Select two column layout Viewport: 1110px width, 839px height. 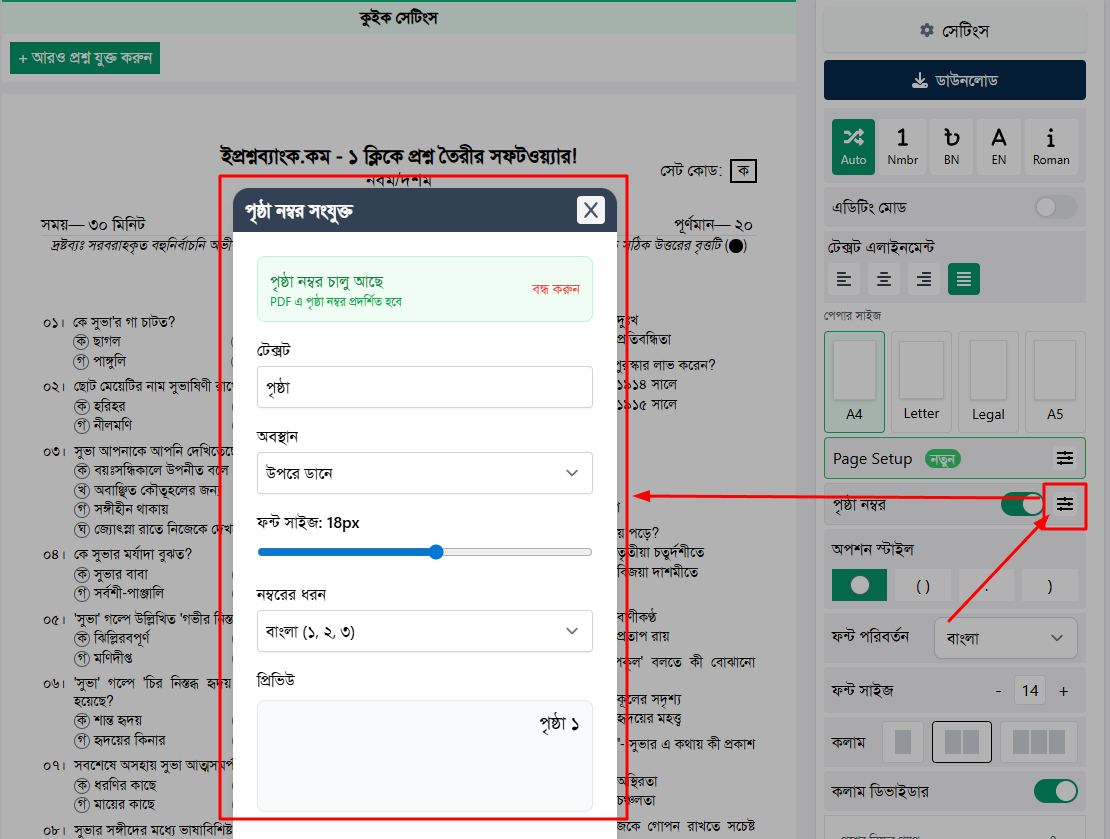pyautogui.click(x=961, y=742)
